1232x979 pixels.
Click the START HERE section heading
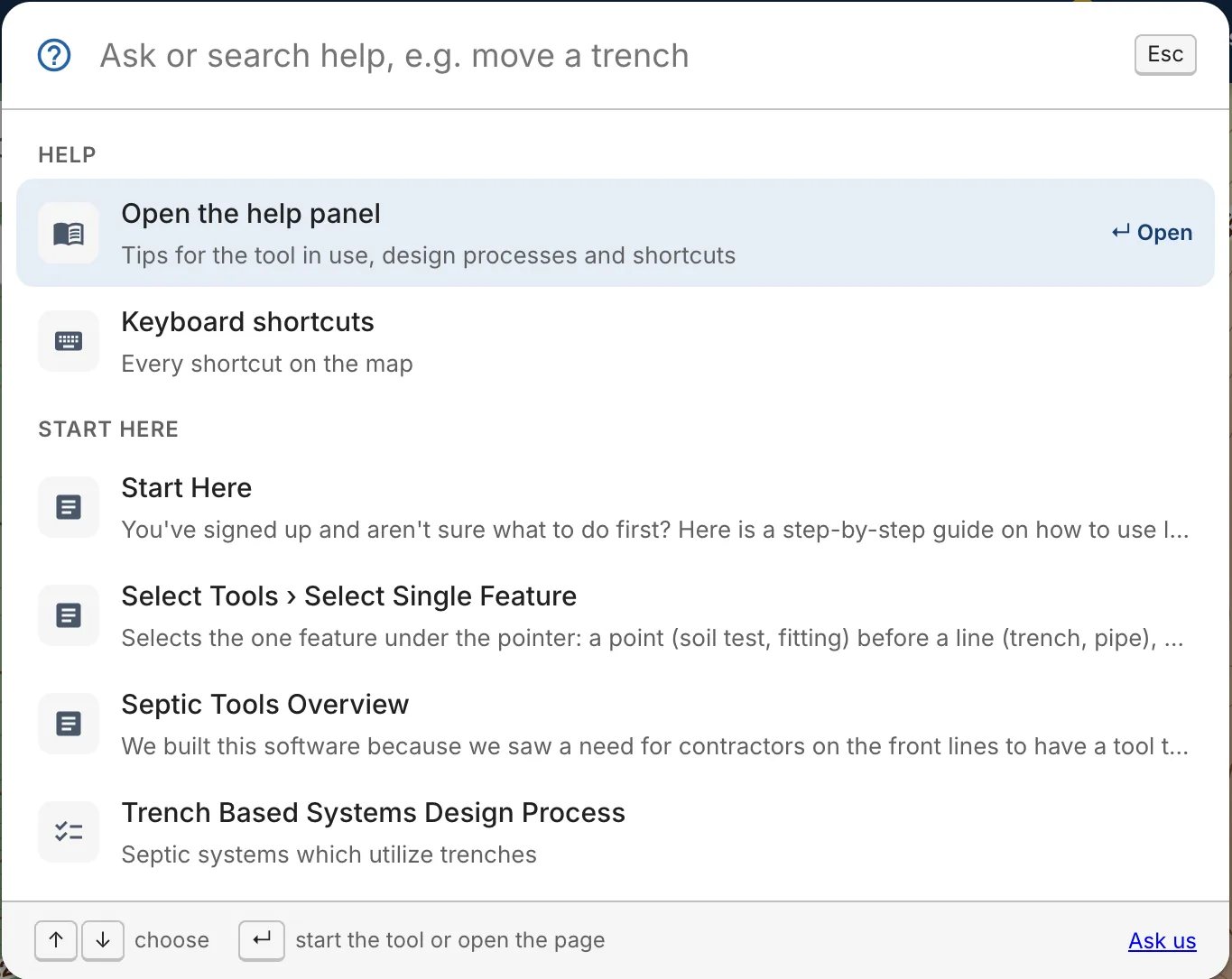point(108,429)
